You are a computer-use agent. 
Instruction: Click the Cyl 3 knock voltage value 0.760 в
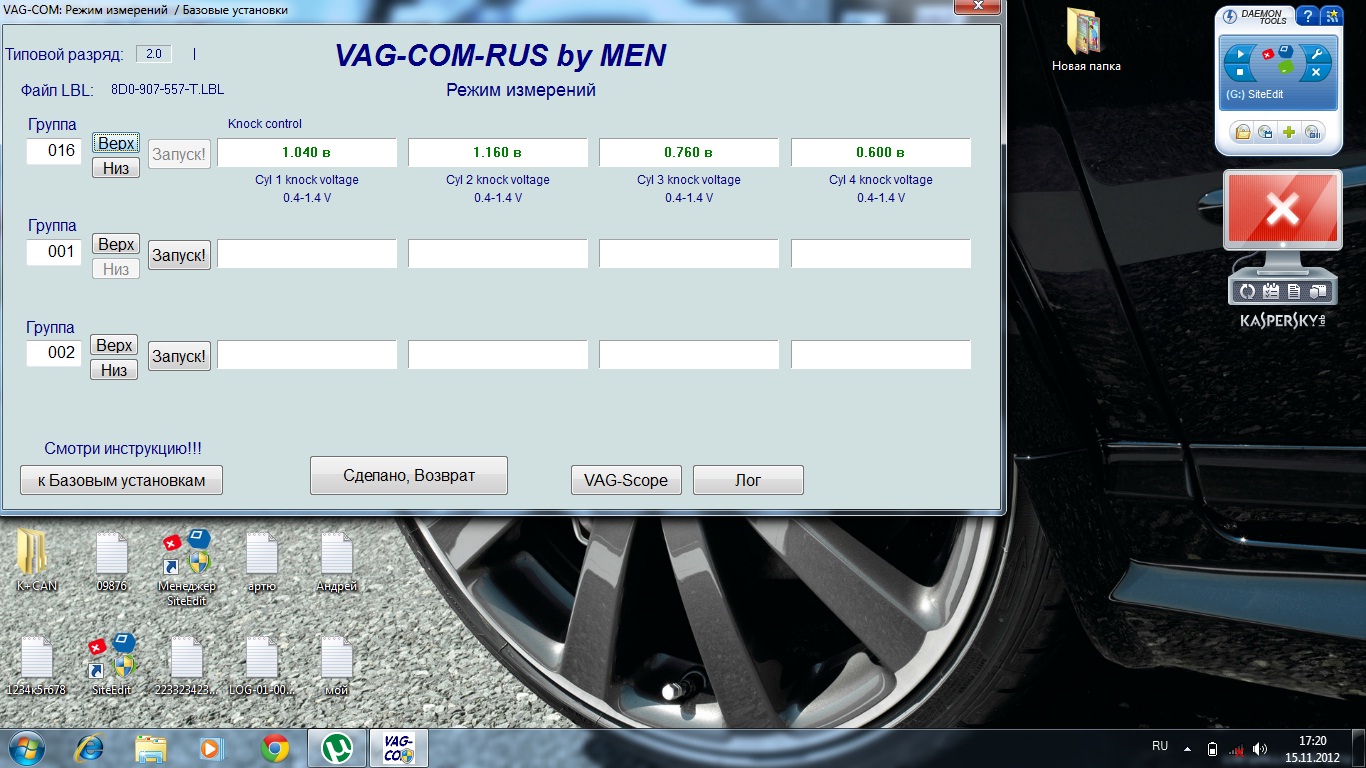coord(689,153)
